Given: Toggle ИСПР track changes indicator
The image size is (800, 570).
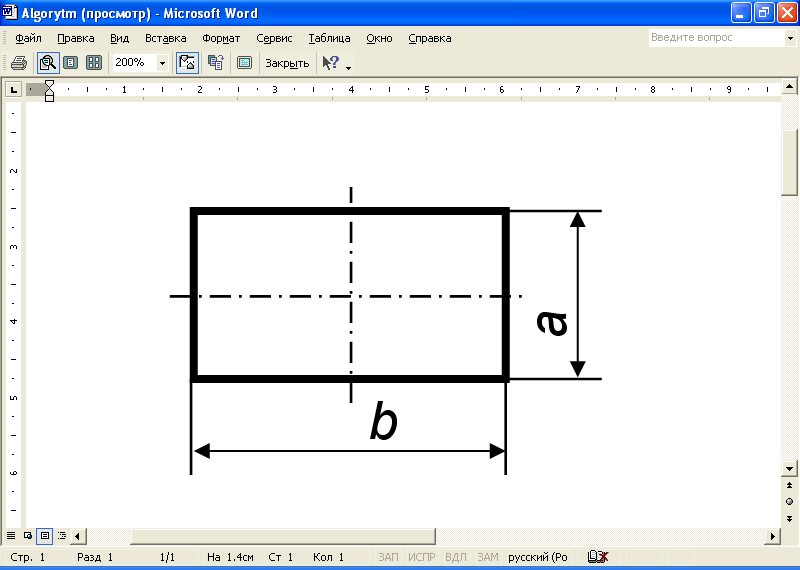Looking at the screenshot, I should pyautogui.click(x=421, y=557).
